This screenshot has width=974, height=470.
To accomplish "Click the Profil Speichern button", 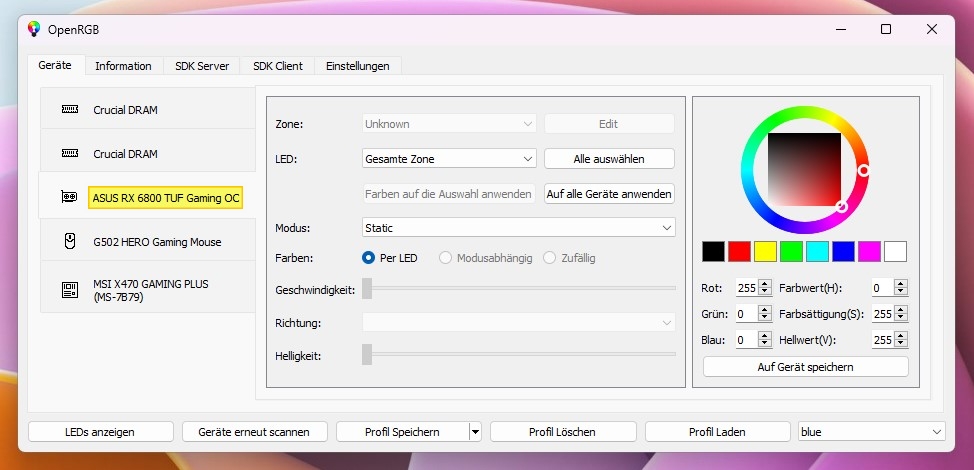I will coord(403,432).
